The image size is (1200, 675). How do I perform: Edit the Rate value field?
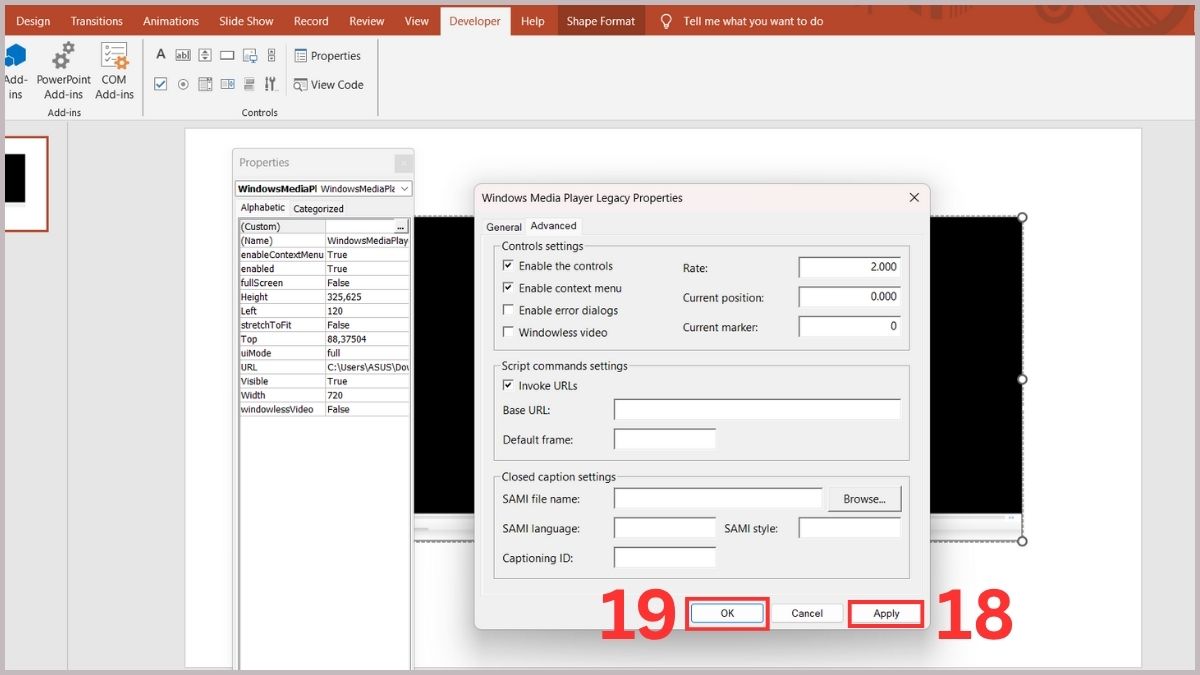(848, 267)
